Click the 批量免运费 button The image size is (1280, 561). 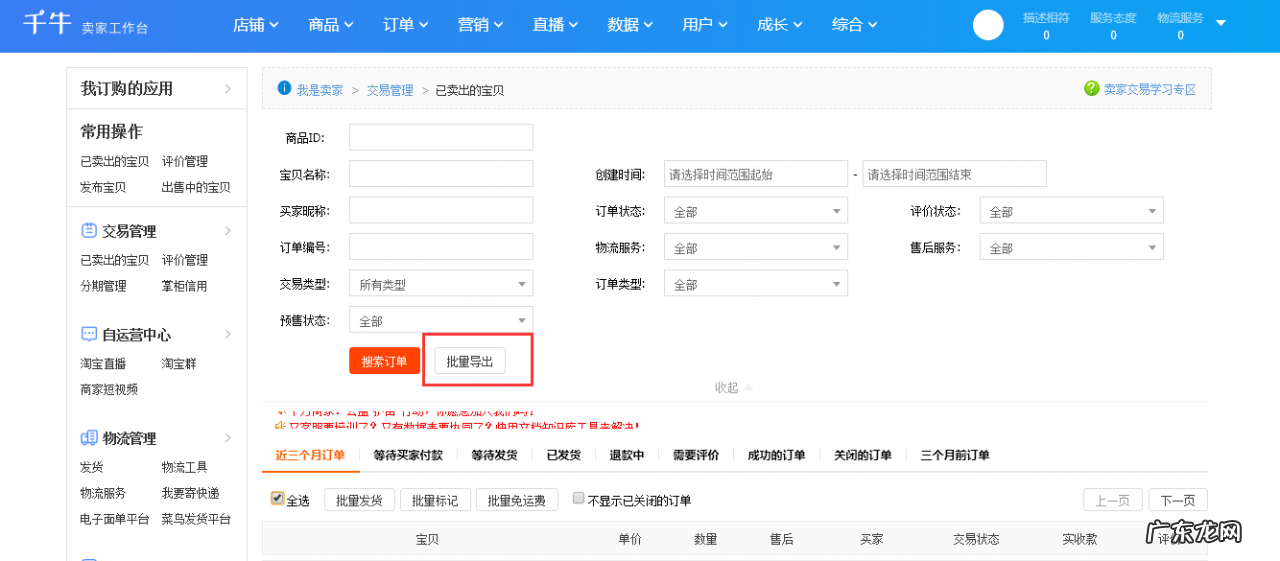[517, 500]
